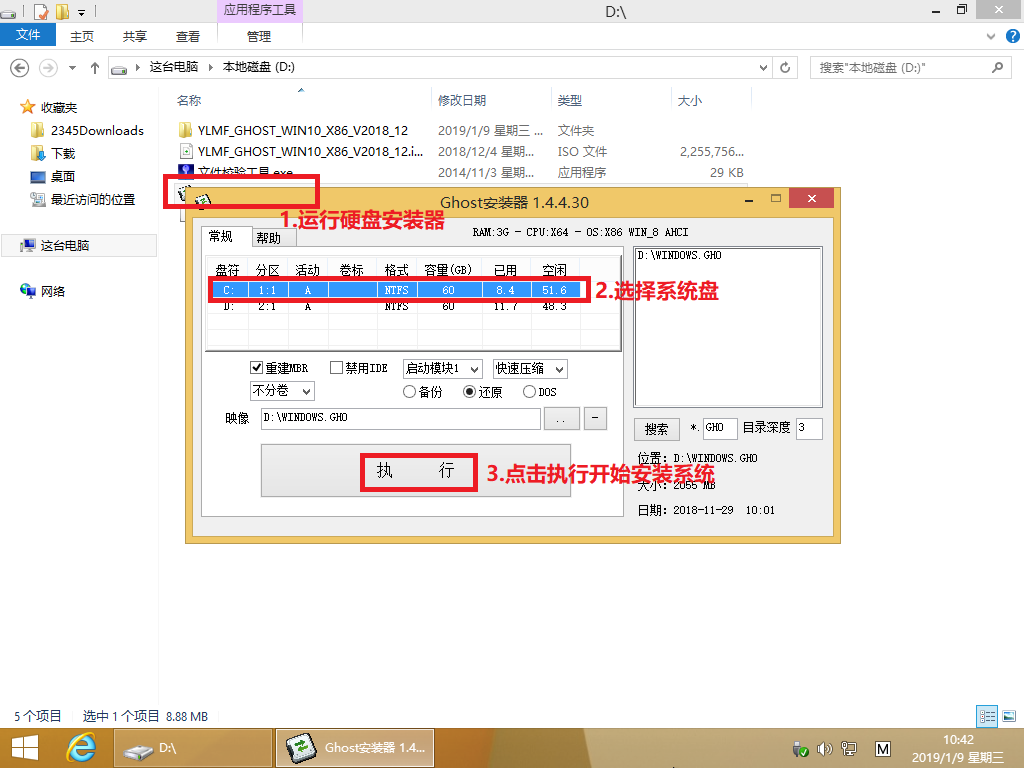Open 下载 folder in sidebar
Image resolution: width=1024 pixels, height=768 pixels.
54,153
